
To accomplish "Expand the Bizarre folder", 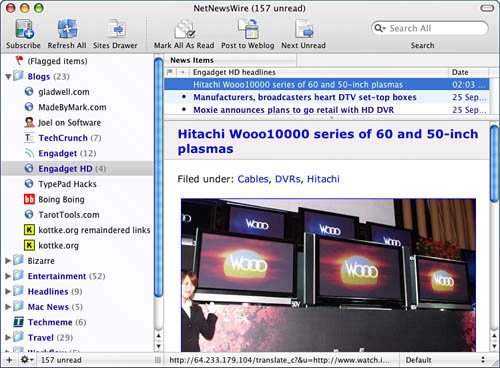I will (x=8, y=261).
